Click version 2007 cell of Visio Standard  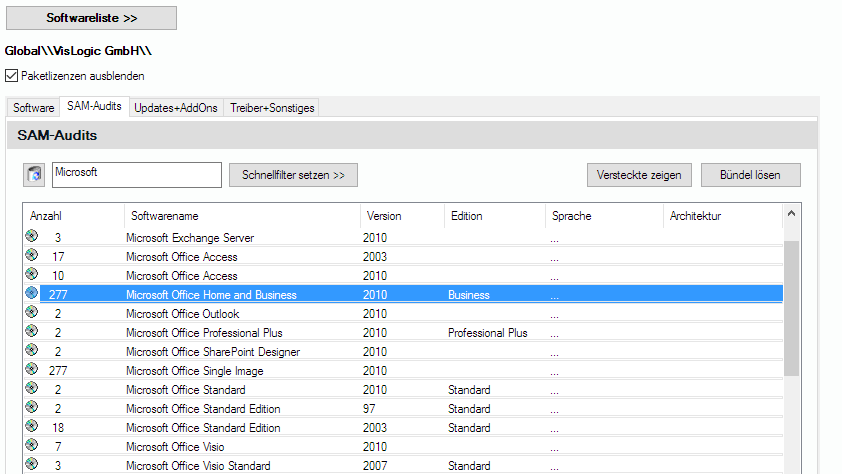(375, 466)
